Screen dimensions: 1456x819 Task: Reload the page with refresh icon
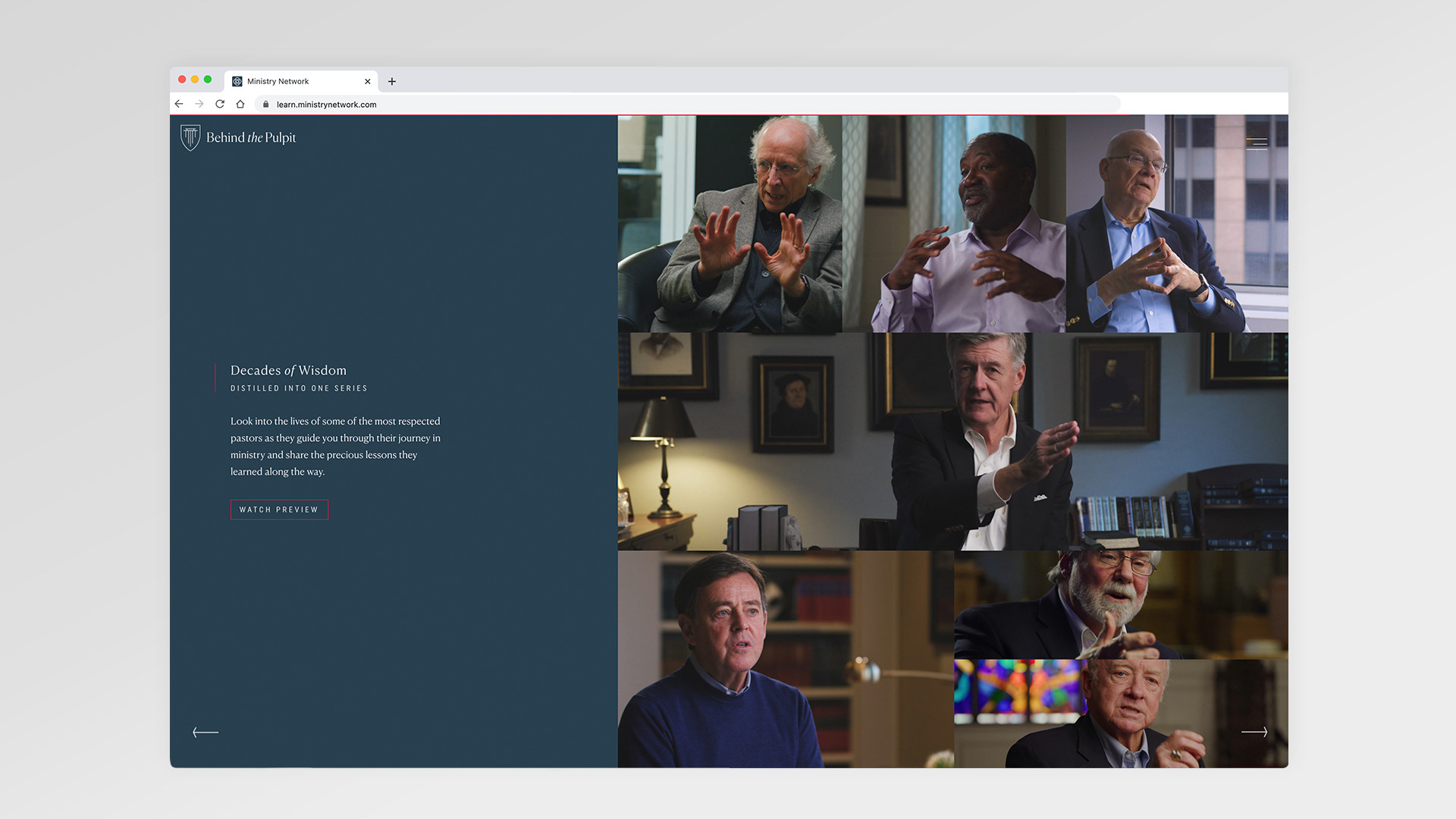[x=220, y=104]
